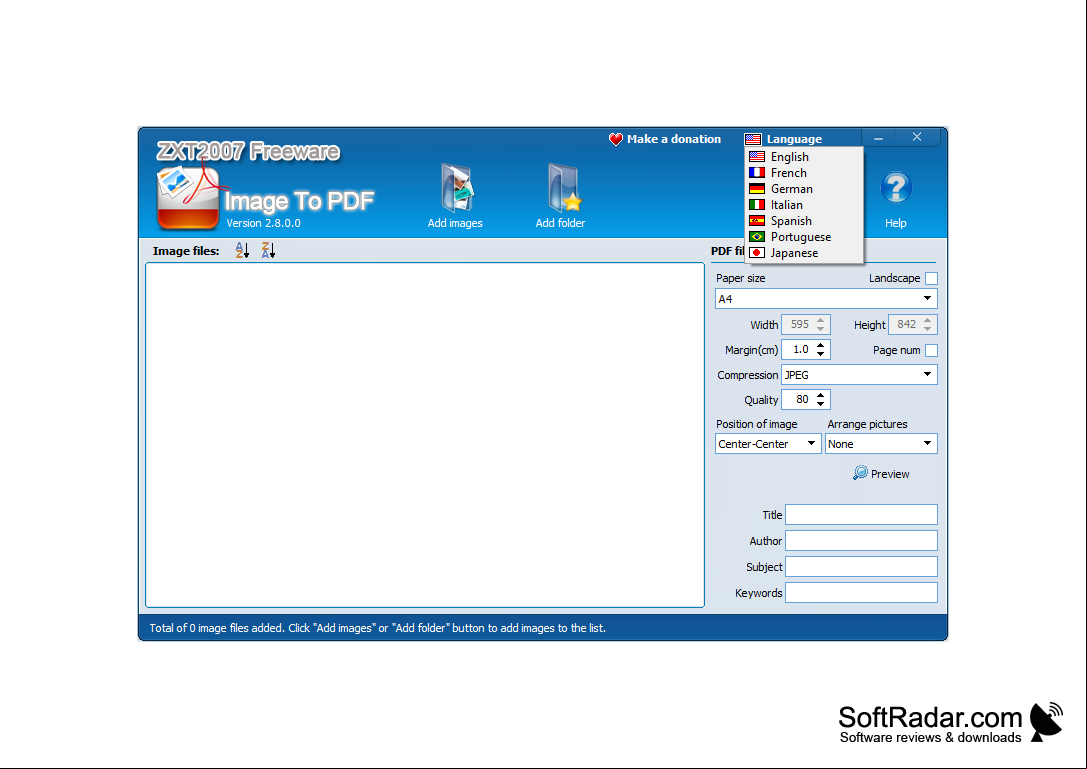Click the Spanish flag icon
Screen dimensions: 1087x769
[757, 221]
